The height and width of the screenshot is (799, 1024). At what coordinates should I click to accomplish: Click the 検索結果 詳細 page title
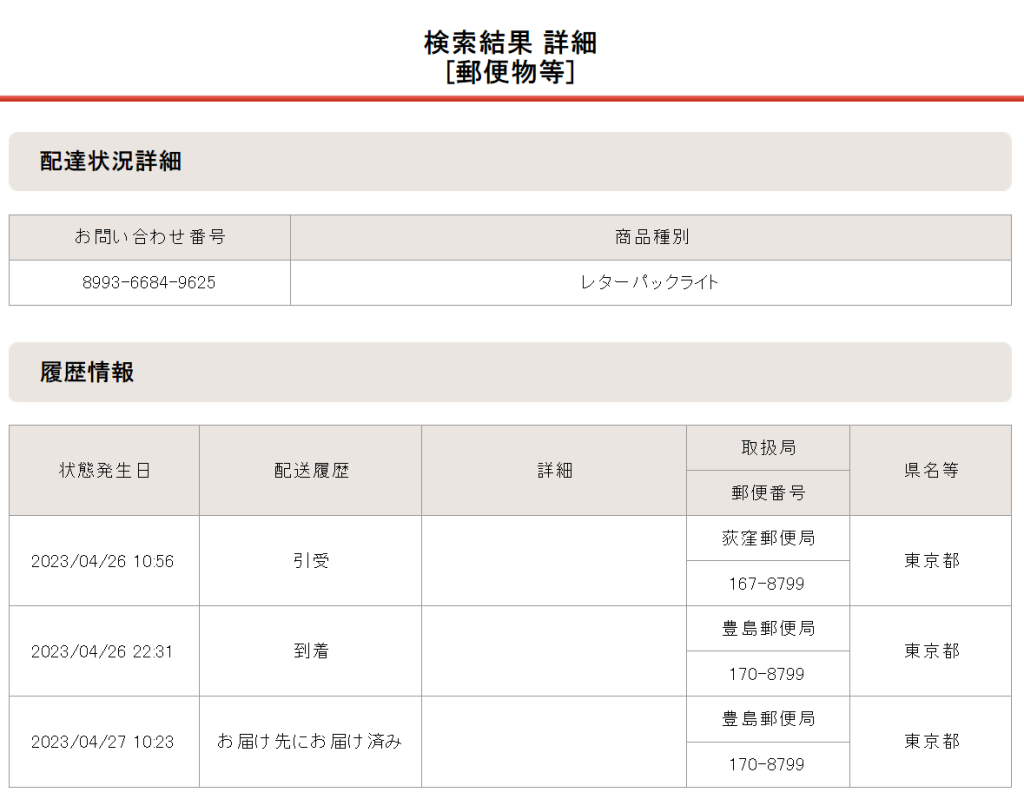(x=511, y=43)
